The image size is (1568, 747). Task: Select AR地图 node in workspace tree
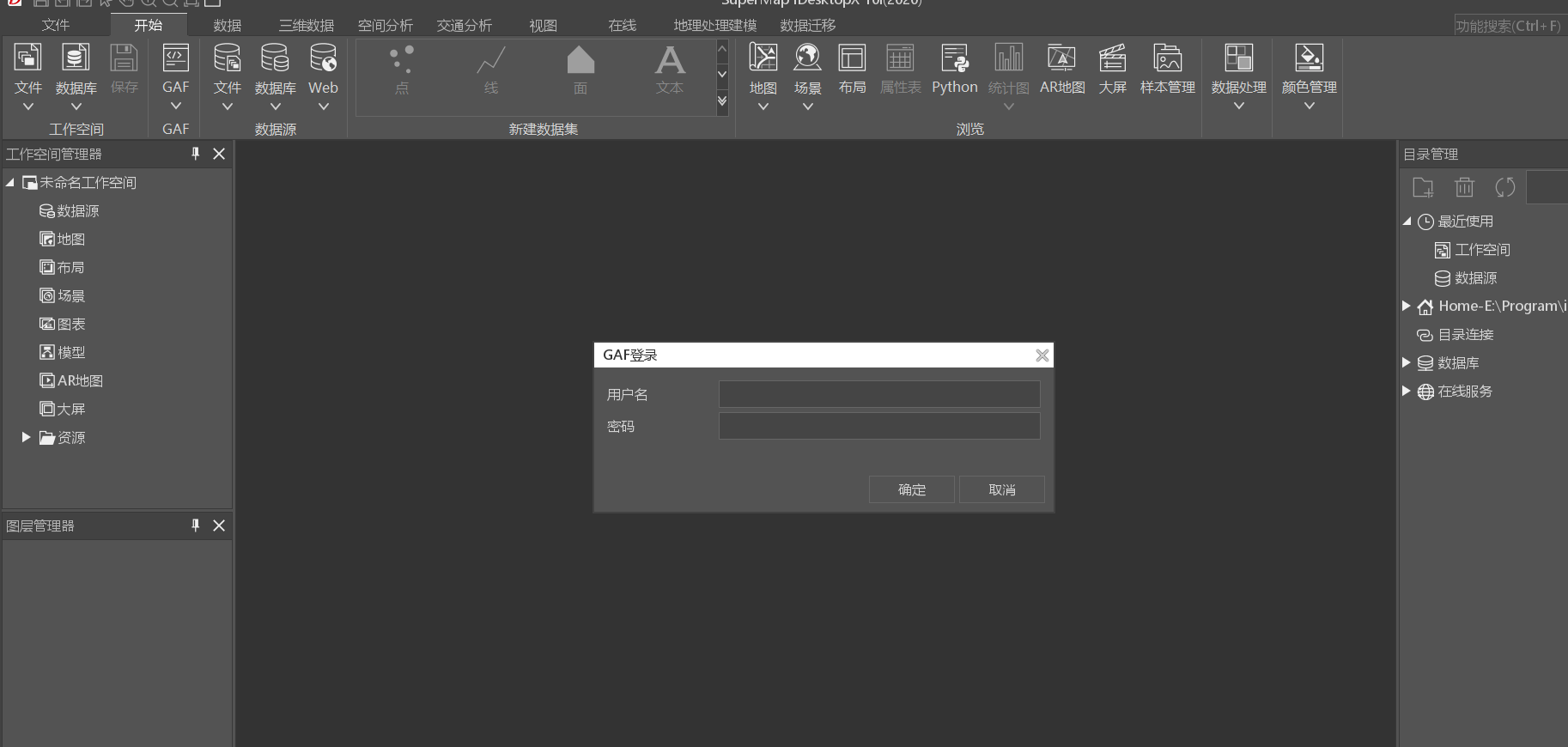pyautogui.click(x=71, y=381)
